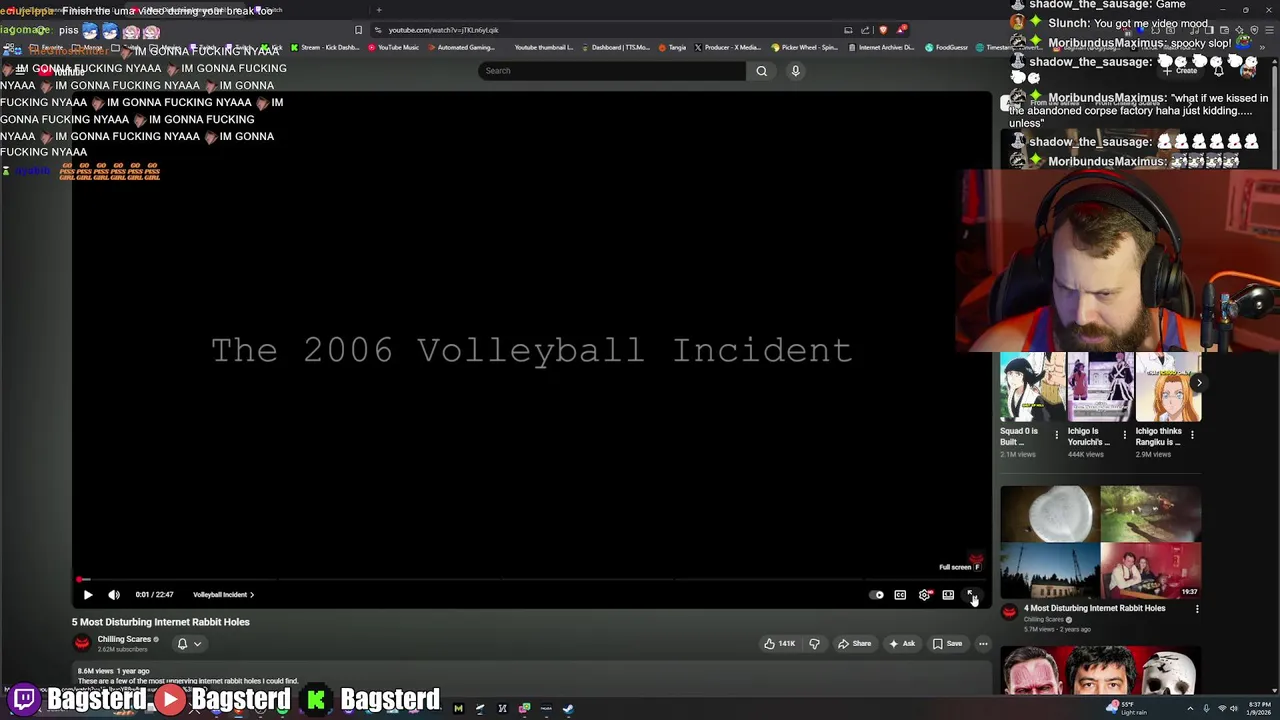Play the YouTube video
Viewport: 1280px width, 720px height.
pos(88,595)
